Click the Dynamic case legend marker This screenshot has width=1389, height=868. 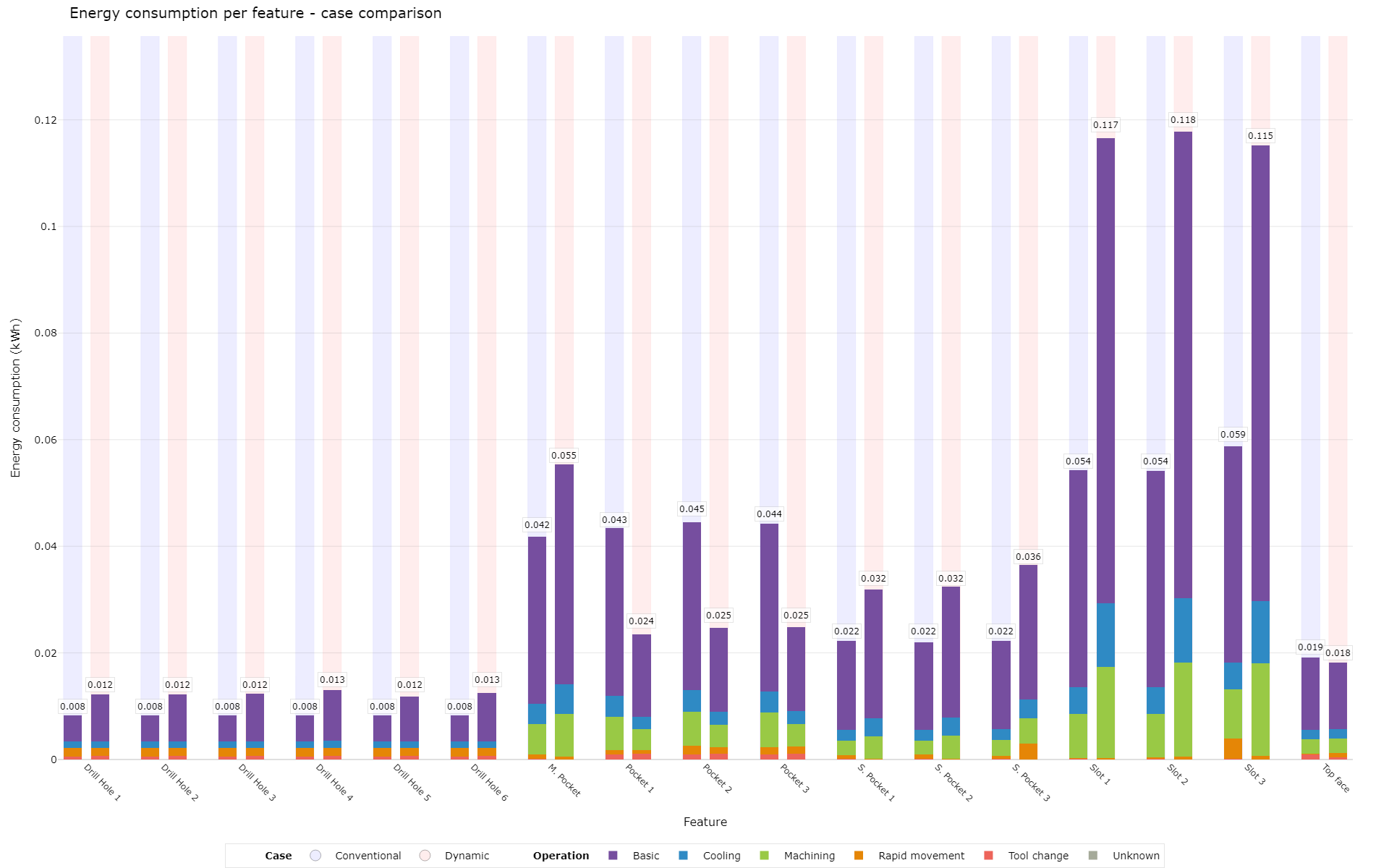(x=425, y=856)
